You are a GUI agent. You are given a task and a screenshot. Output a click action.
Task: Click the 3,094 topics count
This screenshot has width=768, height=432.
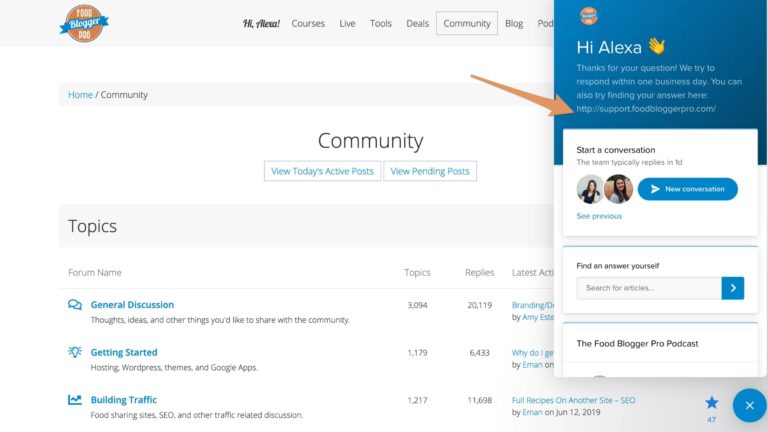417,305
